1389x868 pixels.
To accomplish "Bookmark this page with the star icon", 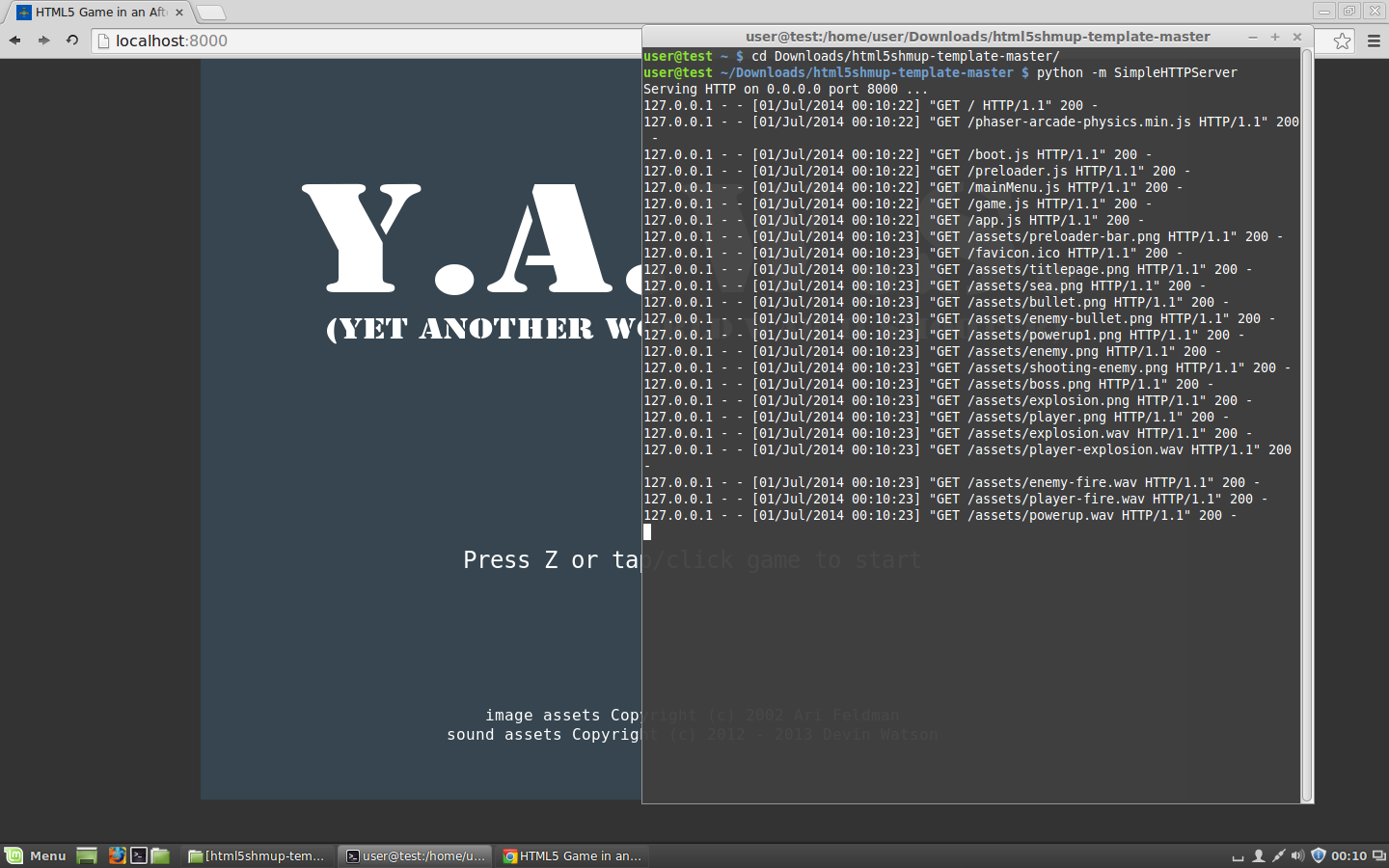I will 1342,41.
